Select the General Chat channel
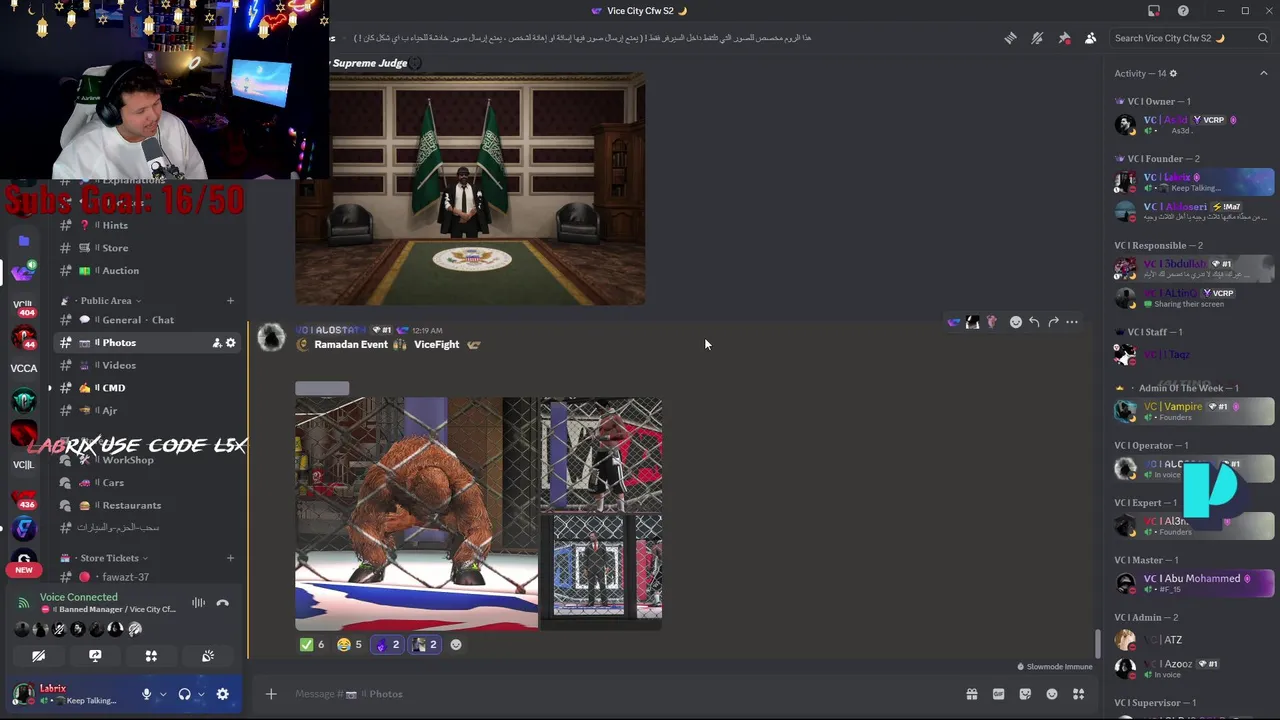This screenshot has height=720, width=1280. 146,320
